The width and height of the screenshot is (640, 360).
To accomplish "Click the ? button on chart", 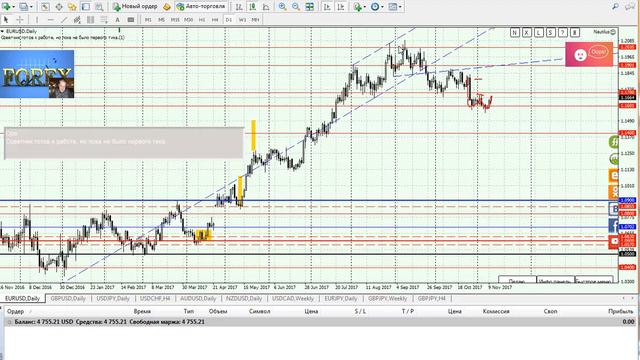I will [x=562, y=32].
